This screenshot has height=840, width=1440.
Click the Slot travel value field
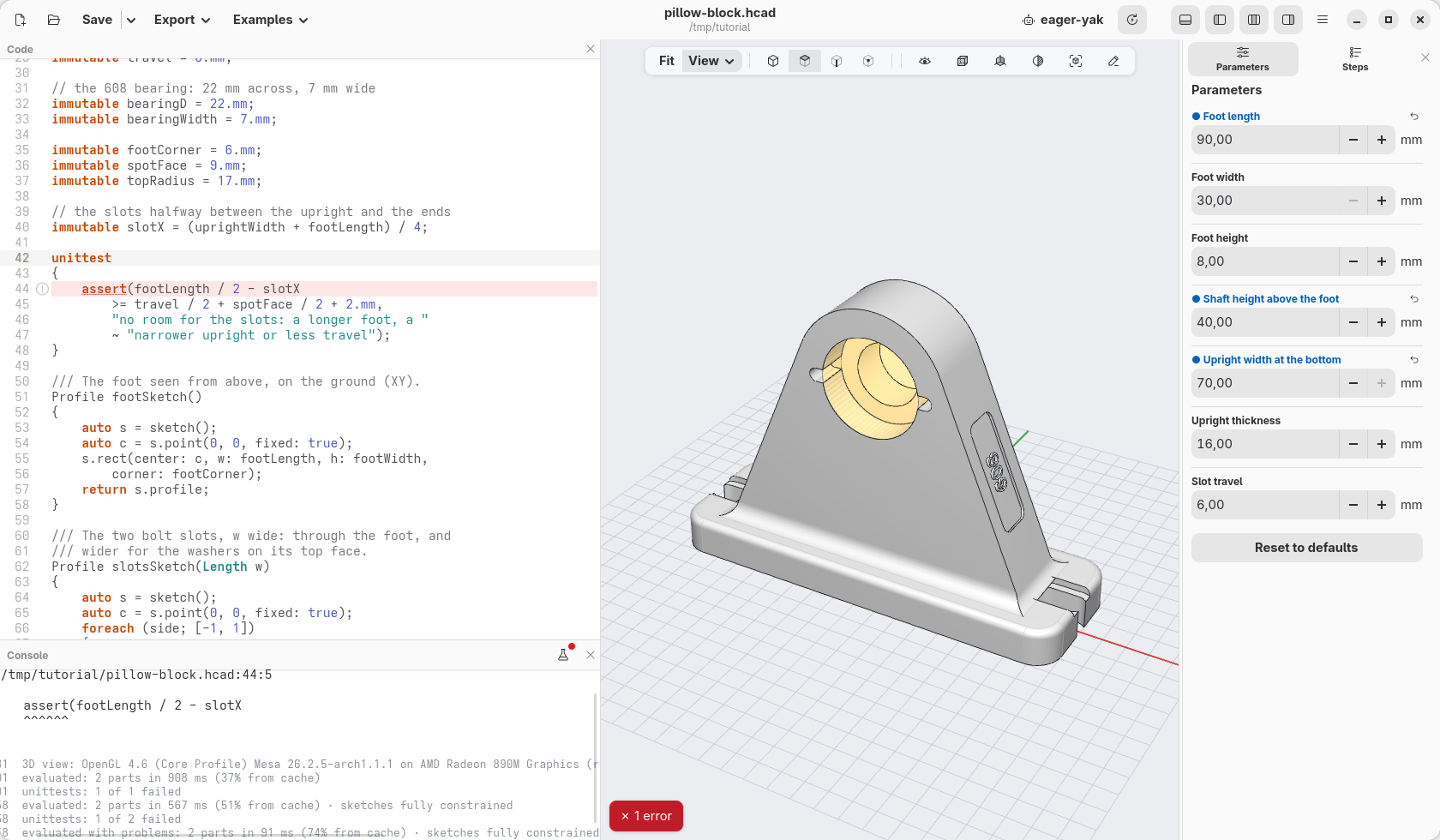(1265, 505)
